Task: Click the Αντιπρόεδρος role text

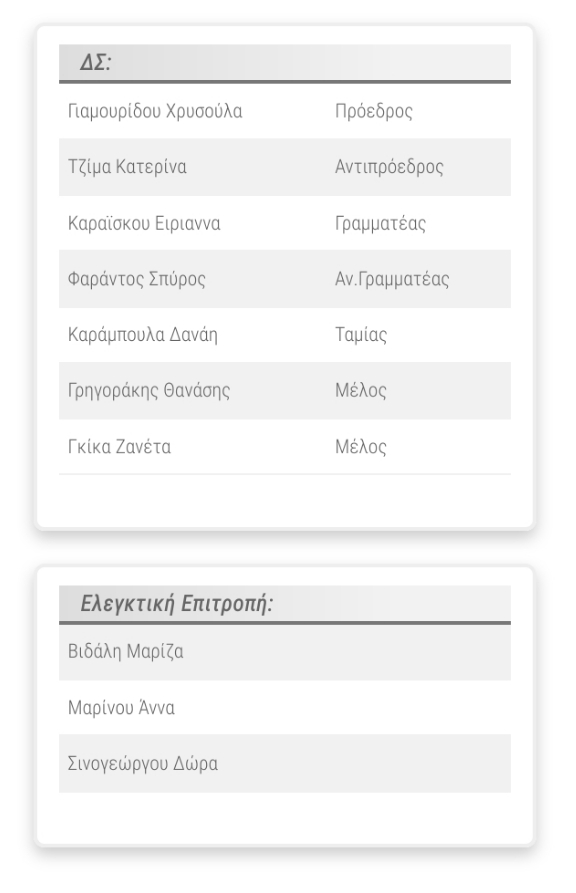Action: coord(389,167)
